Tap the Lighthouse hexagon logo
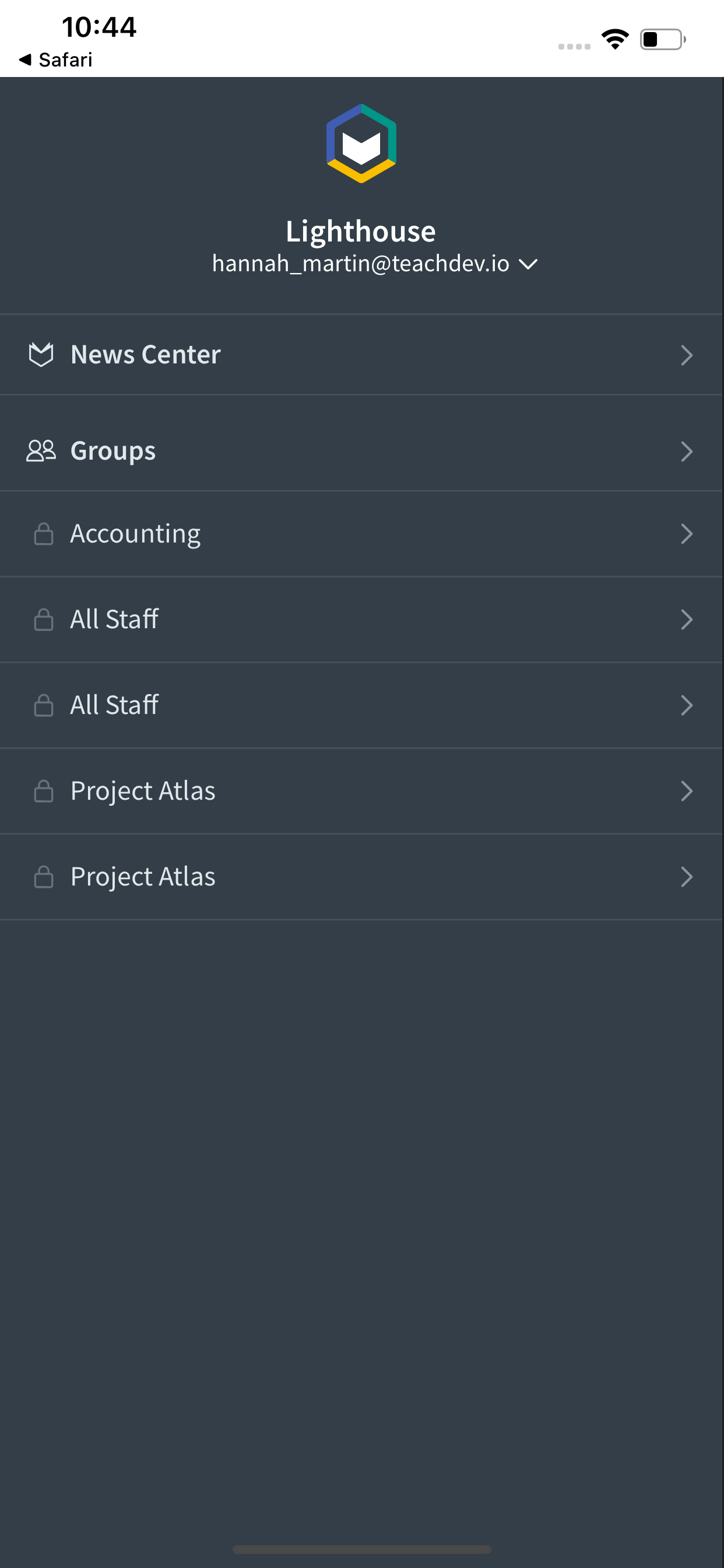Image resolution: width=724 pixels, height=1568 pixels. (361, 143)
